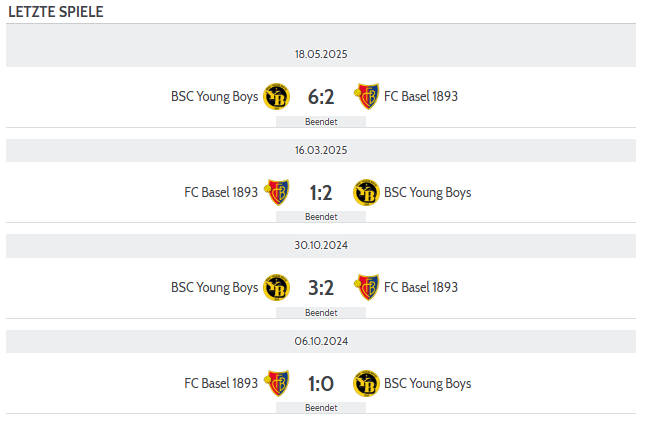Click FC Basel crest in 18.05.2025 match
Screen dimensions: 645x425
[366, 97]
